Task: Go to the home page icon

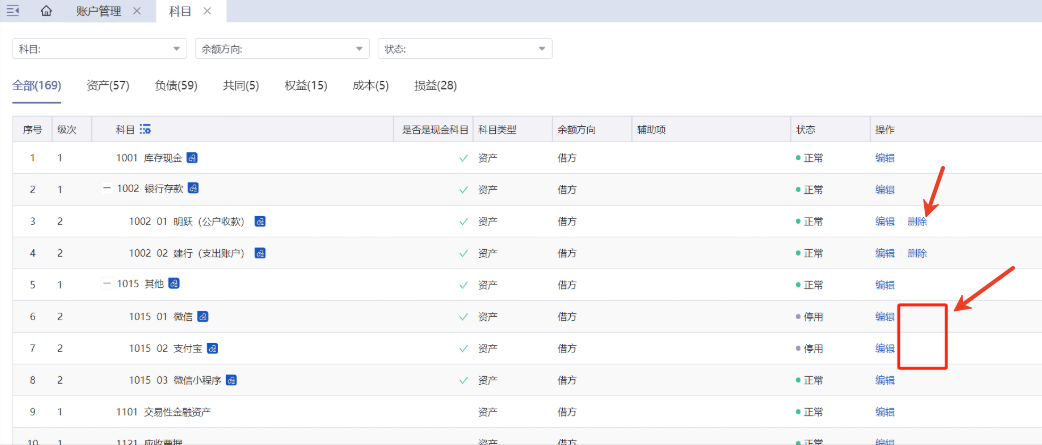Action: coord(46,11)
